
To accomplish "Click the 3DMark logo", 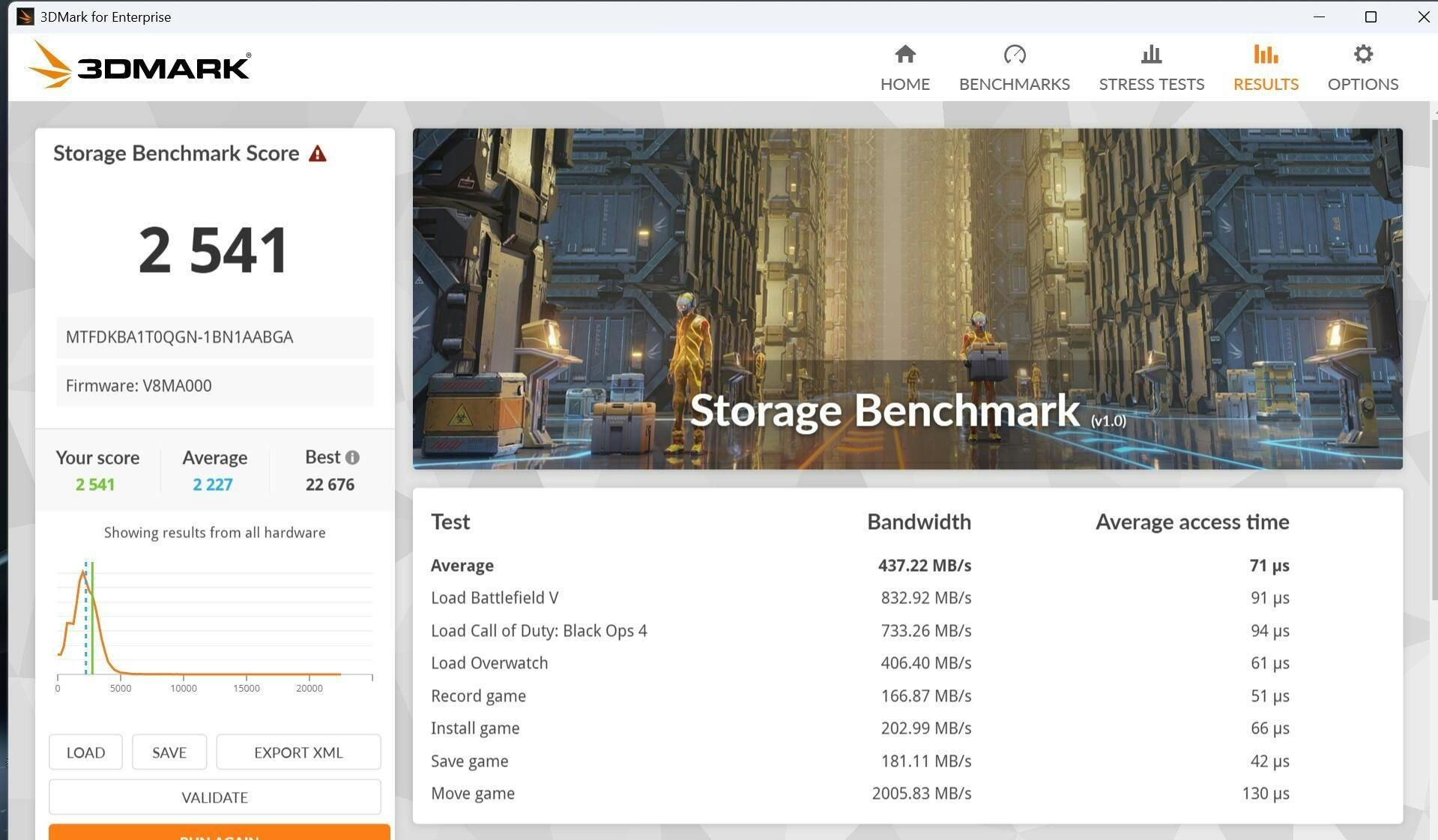I will [x=140, y=66].
